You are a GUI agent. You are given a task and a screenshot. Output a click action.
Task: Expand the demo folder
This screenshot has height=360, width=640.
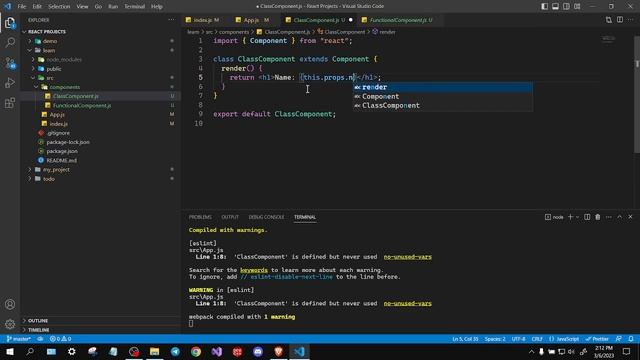point(100,41)
